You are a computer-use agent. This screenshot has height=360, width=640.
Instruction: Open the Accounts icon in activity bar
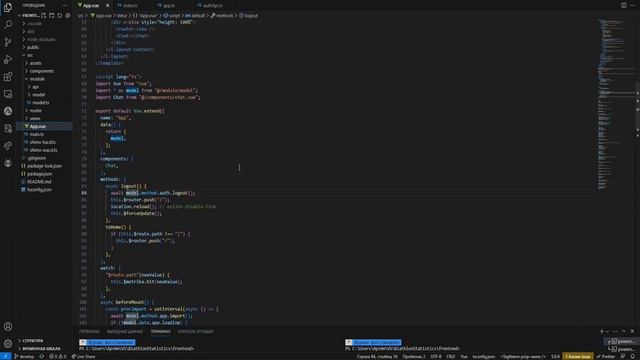click(x=8, y=327)
